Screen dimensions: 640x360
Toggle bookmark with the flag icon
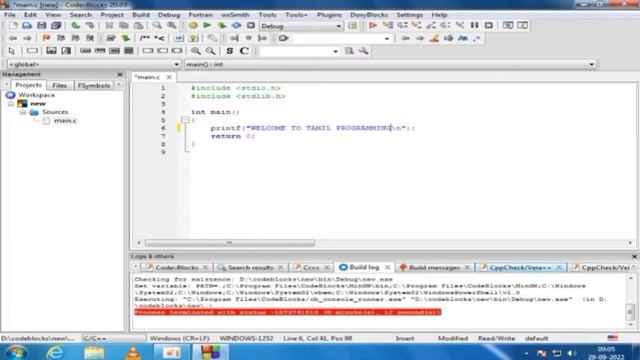46,38
